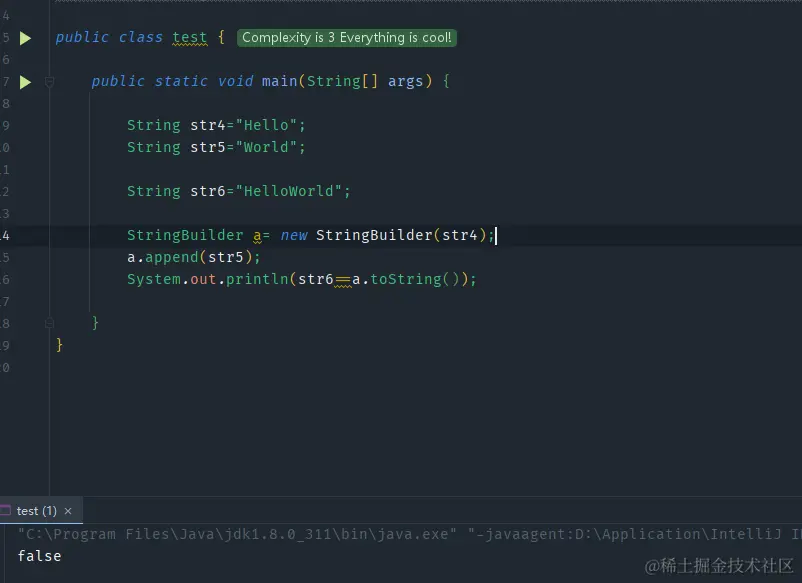
Task: Click the main method name
Action: [x=279, y=82]
